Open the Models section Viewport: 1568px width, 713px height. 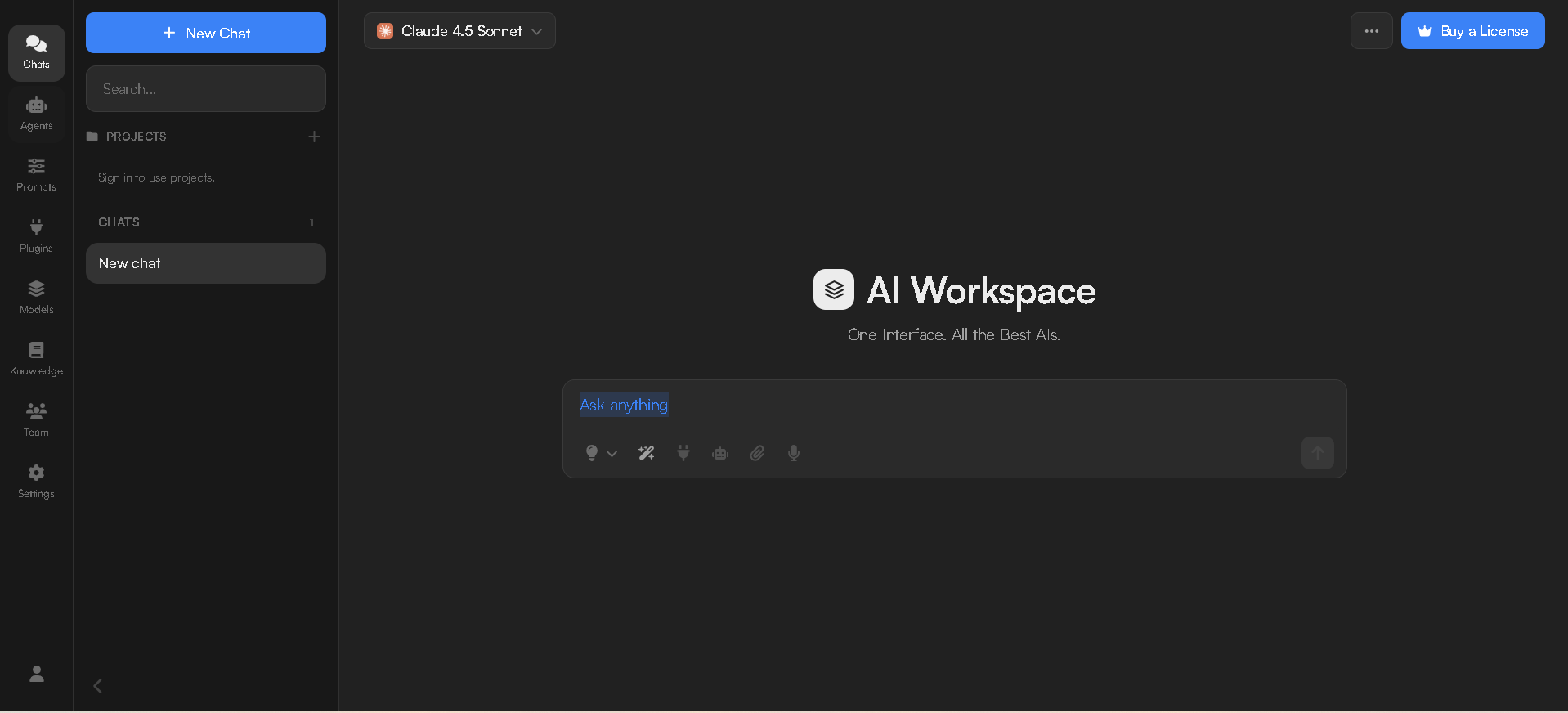pyautogui.click(x=36, y=298)
